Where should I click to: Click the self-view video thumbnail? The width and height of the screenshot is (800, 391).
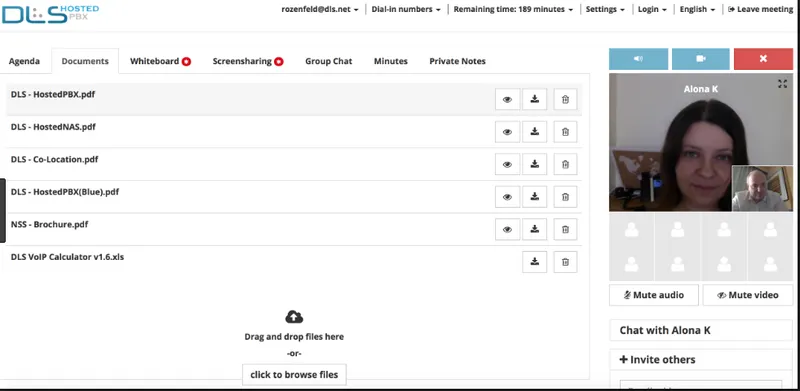click(x=762, y=188)
